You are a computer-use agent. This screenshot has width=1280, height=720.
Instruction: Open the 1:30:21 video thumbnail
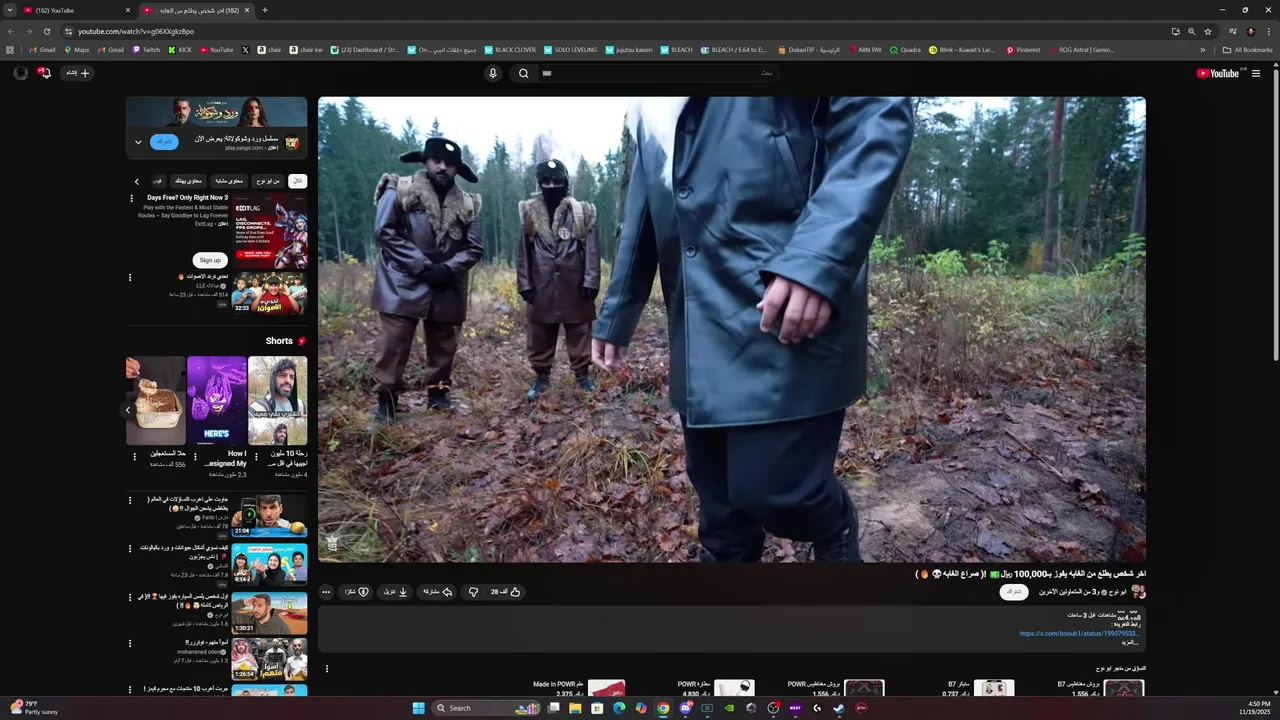coord(270,613)
